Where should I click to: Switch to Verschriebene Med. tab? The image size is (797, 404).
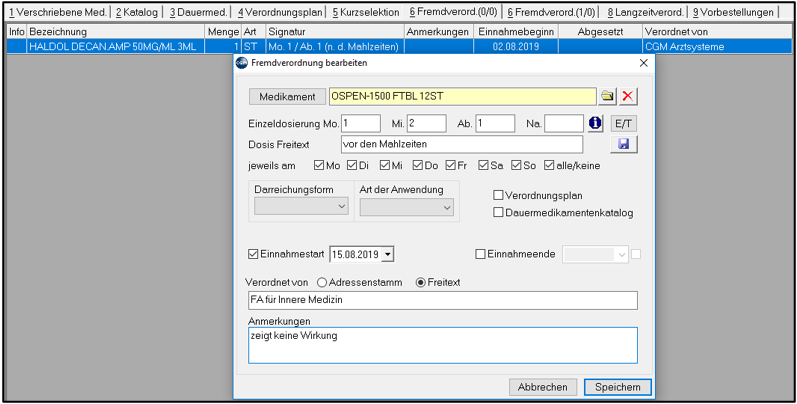[57, 12]
